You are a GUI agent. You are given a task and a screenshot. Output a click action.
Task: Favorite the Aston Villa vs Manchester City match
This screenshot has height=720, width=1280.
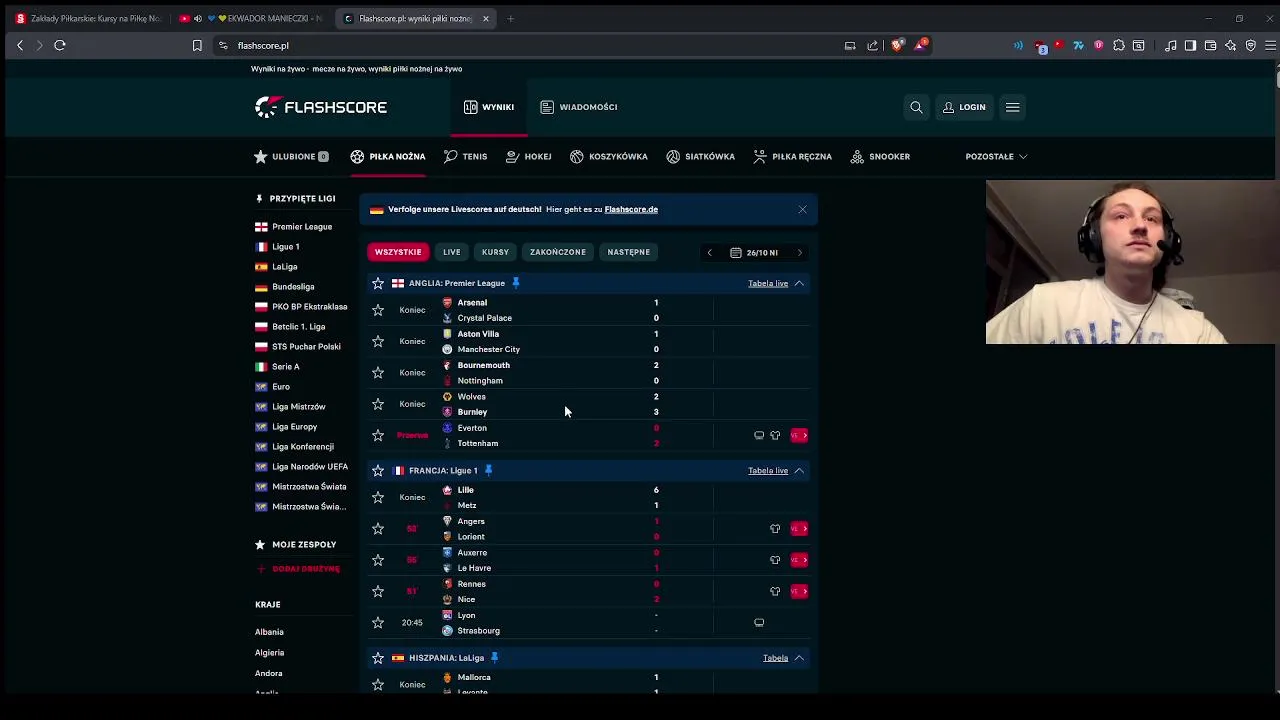[x=378, y=341]
